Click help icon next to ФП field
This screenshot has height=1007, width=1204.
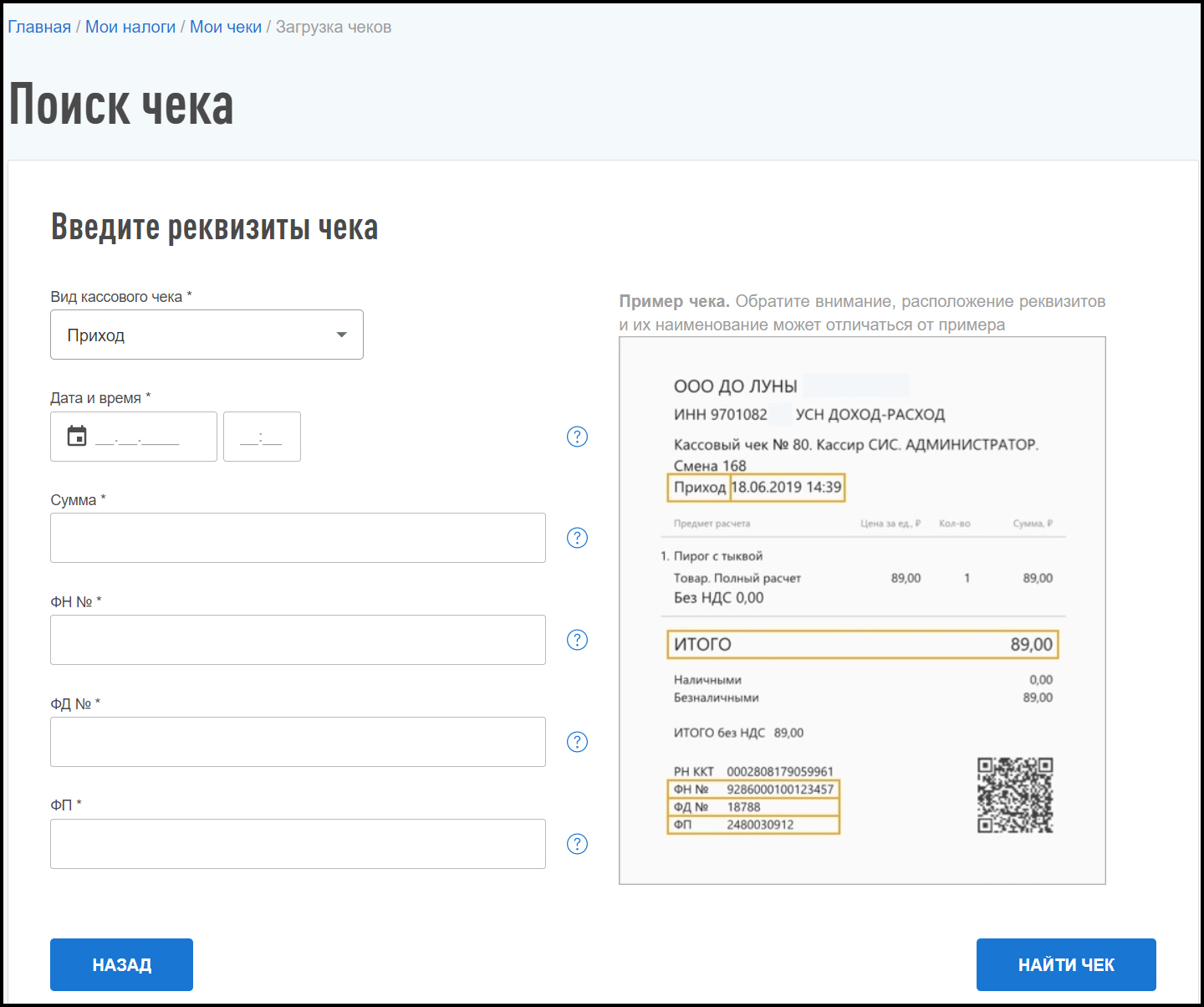[577, 844]
